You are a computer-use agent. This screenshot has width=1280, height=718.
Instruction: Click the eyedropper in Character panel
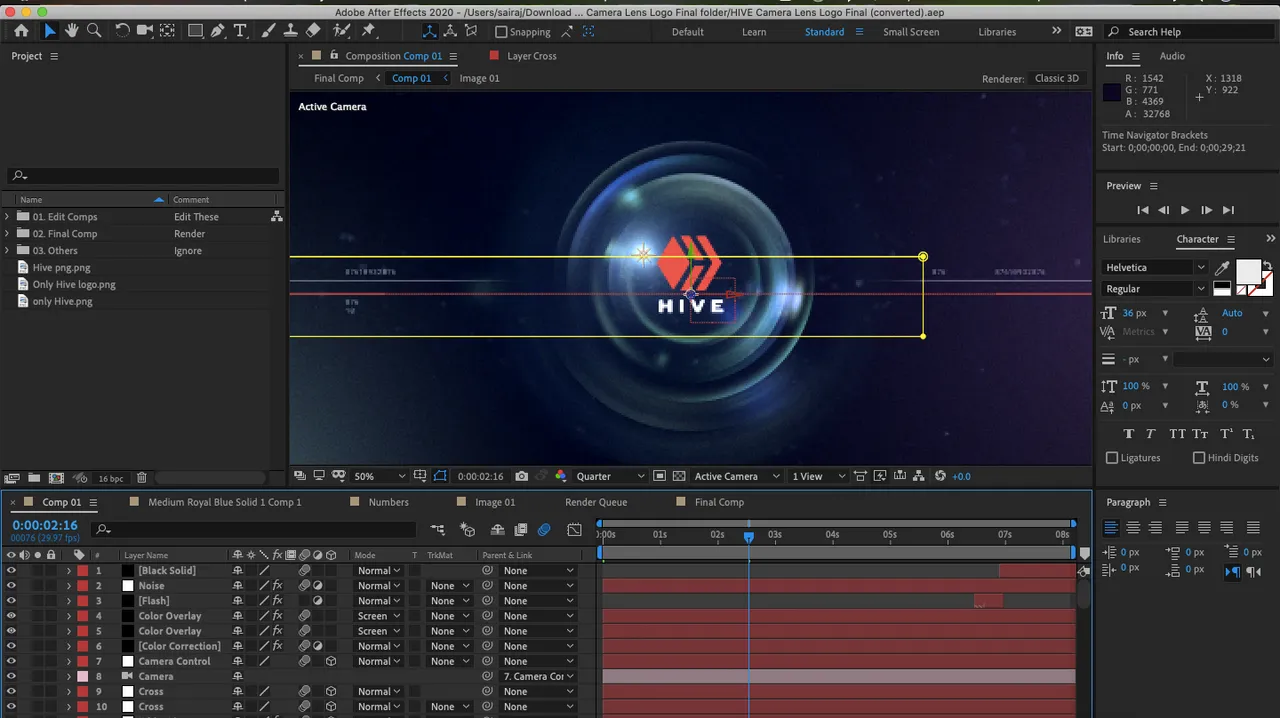tap(1222, 268)
